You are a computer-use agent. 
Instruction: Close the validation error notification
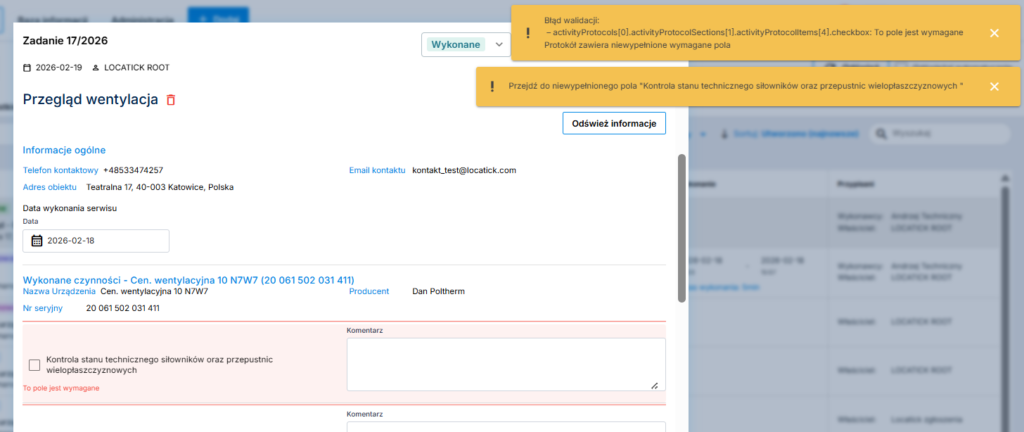pyautogui.click(x=993, y=33)
